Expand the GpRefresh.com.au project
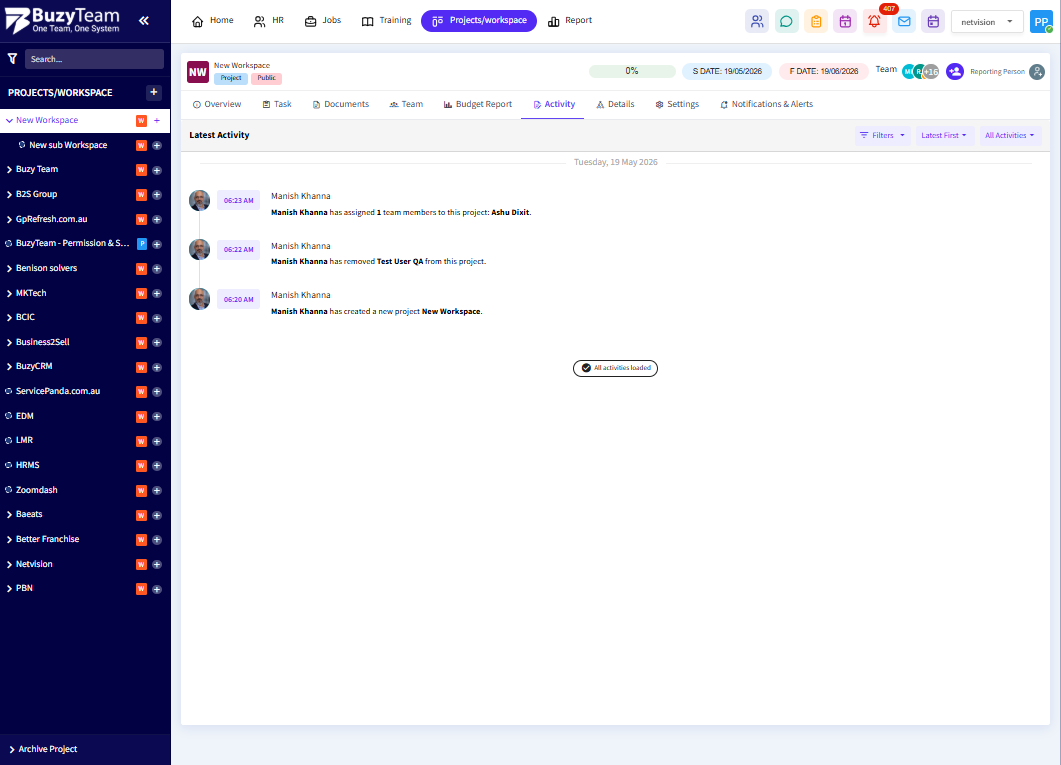The width and height of the screenshot is (1061, 765). (x=9, y=219)
